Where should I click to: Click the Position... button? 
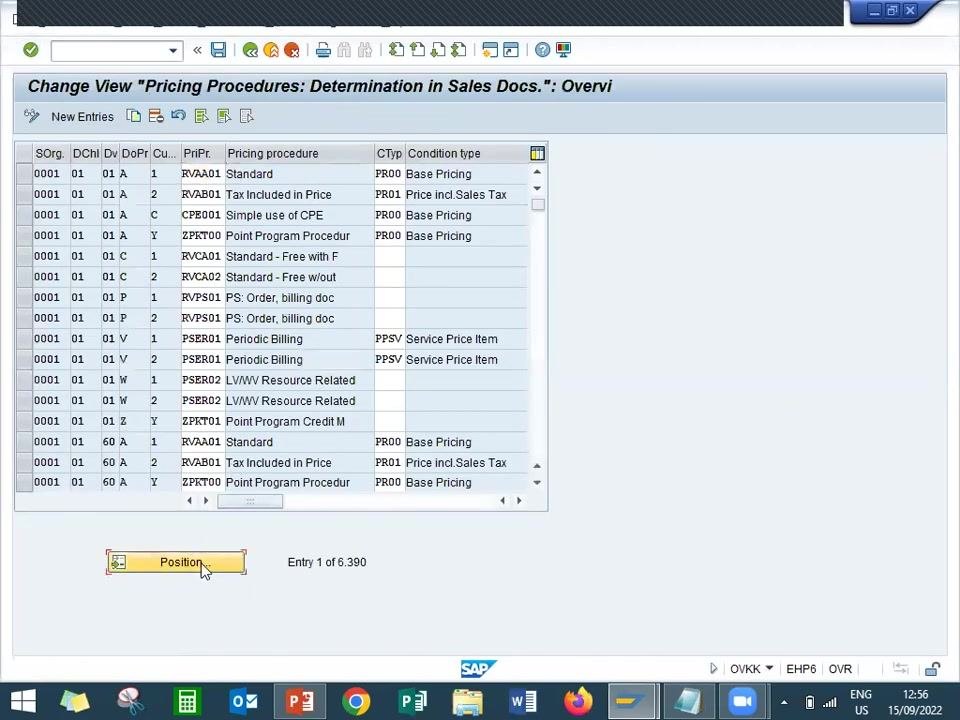(x=176, y=562)
